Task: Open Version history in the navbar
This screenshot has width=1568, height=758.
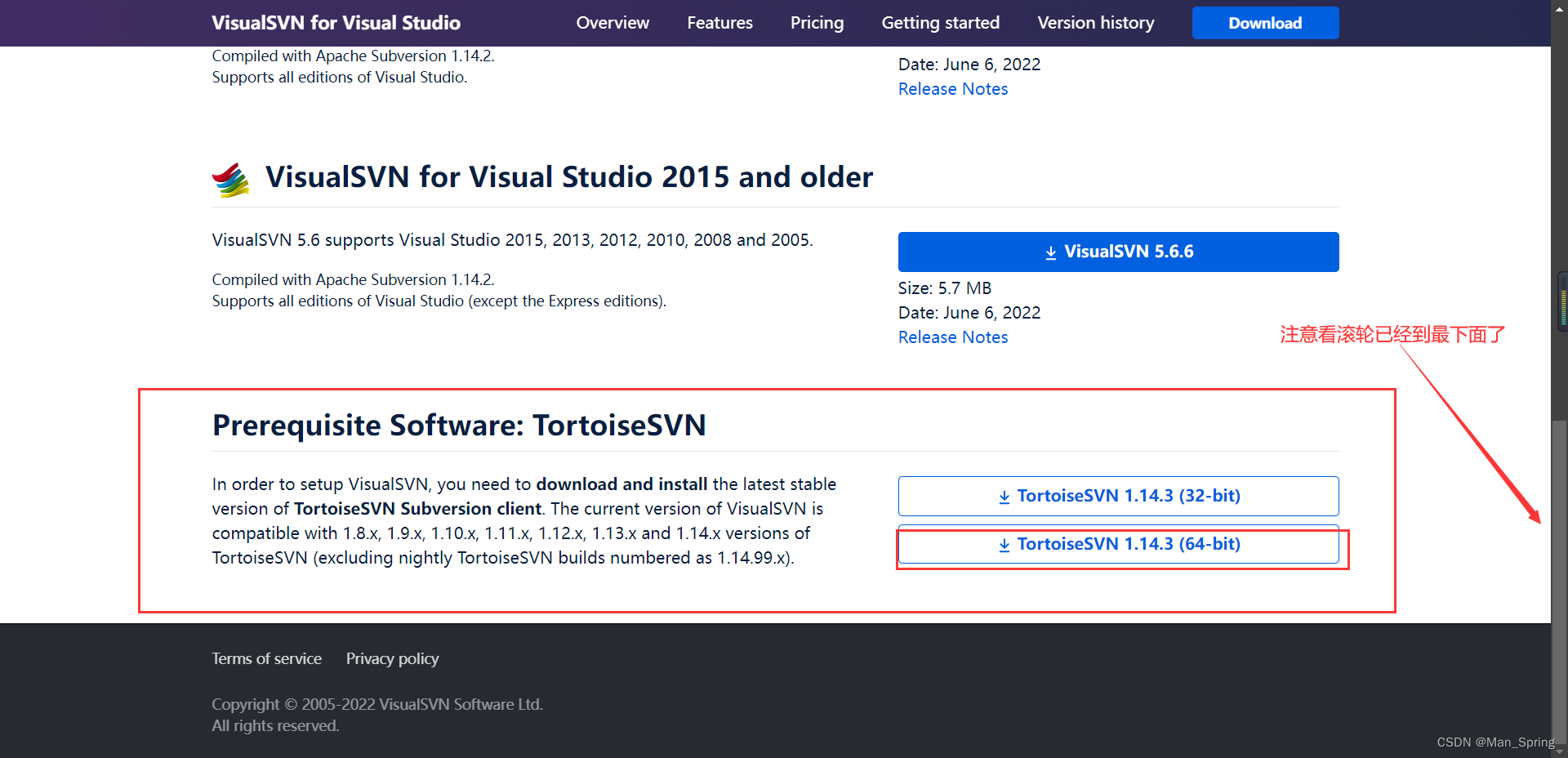Action: point(1095,23)
